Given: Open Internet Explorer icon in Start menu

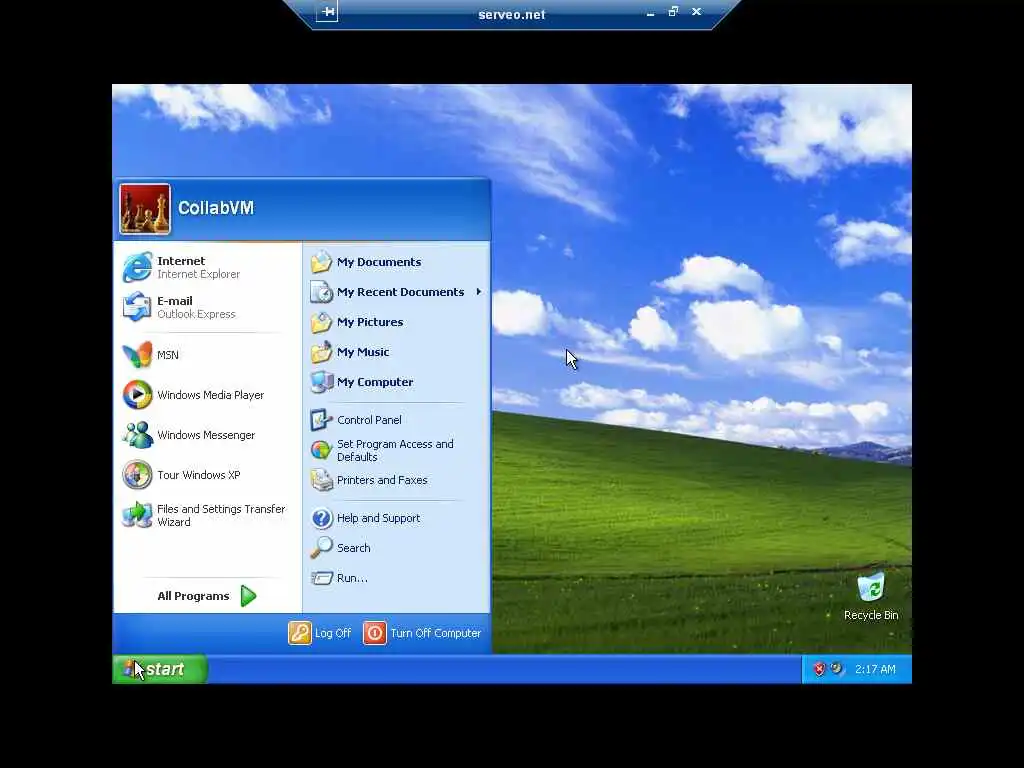Looking at the screenshot, I should click(x=137, y=267).
